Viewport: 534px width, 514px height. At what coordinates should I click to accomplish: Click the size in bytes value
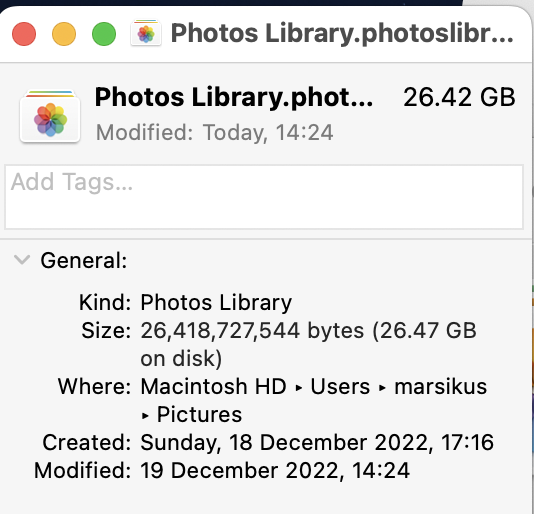pyautogui.click(x=309, y=344)
